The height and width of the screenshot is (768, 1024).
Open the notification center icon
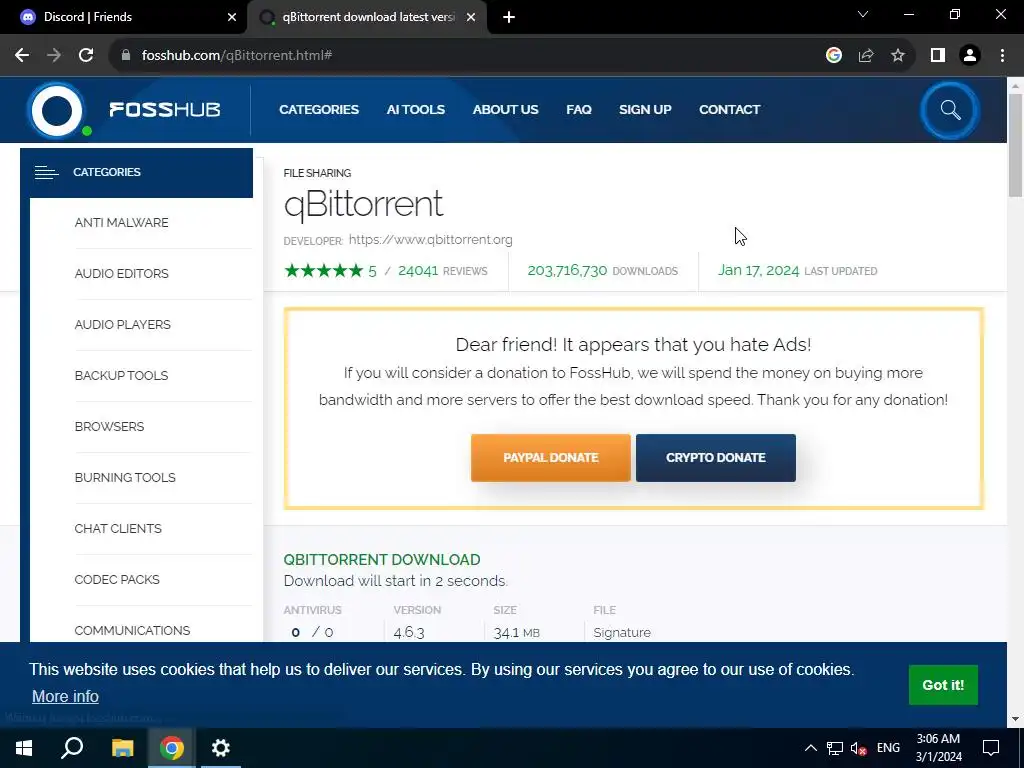[991, 748]
